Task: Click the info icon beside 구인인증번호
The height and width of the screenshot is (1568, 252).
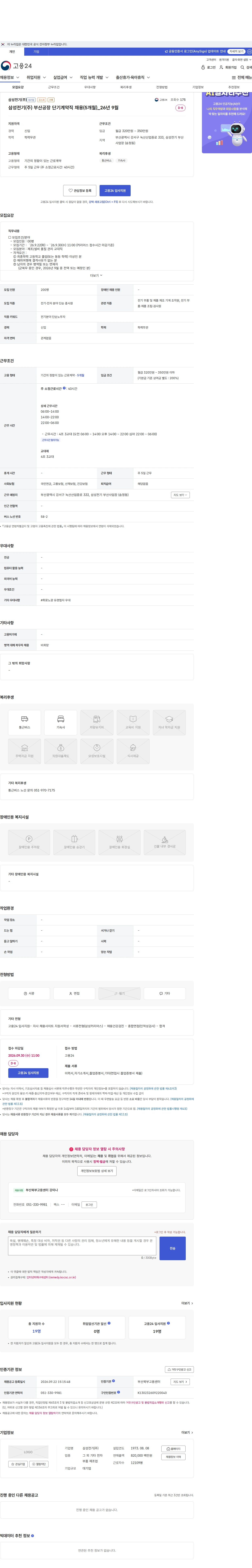Action: (119, 1392)
